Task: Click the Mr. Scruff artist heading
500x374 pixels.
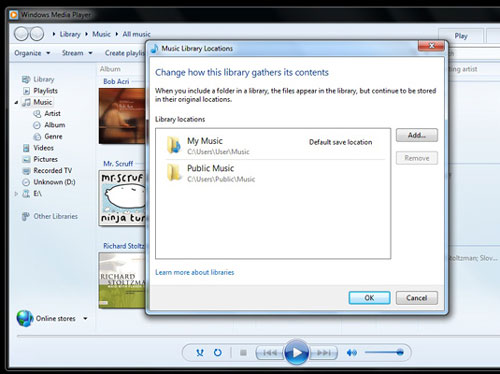Action: [118, 164]
